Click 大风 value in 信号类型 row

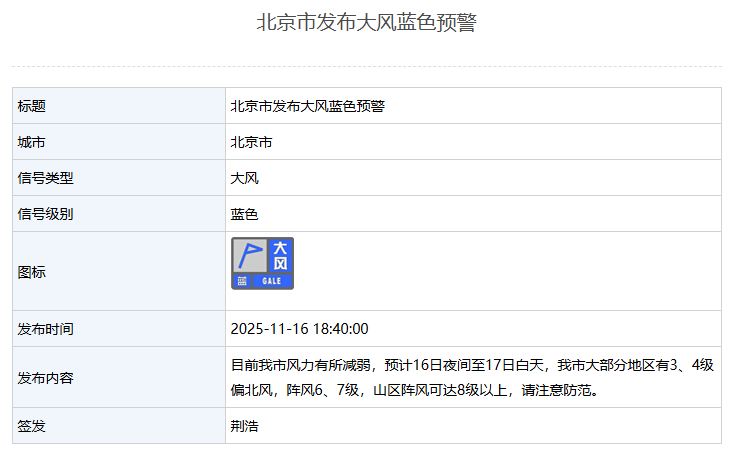click(245, 178)
